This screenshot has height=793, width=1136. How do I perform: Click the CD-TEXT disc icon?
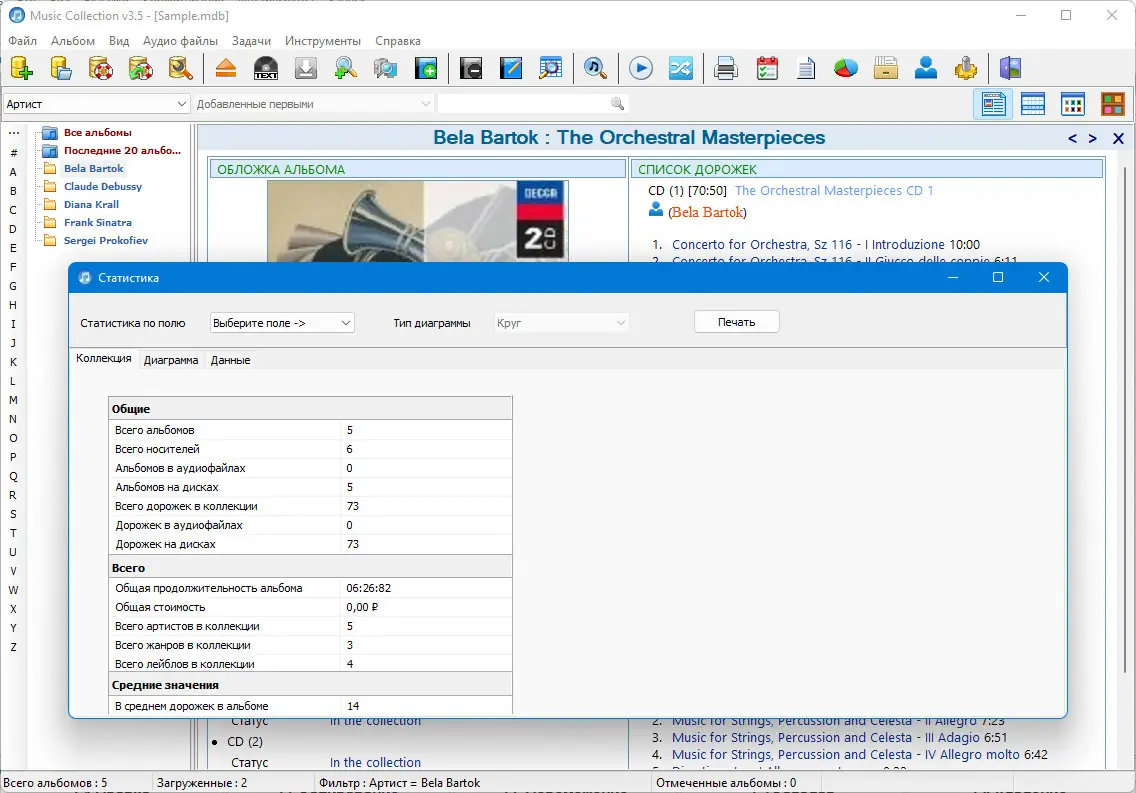266,68
